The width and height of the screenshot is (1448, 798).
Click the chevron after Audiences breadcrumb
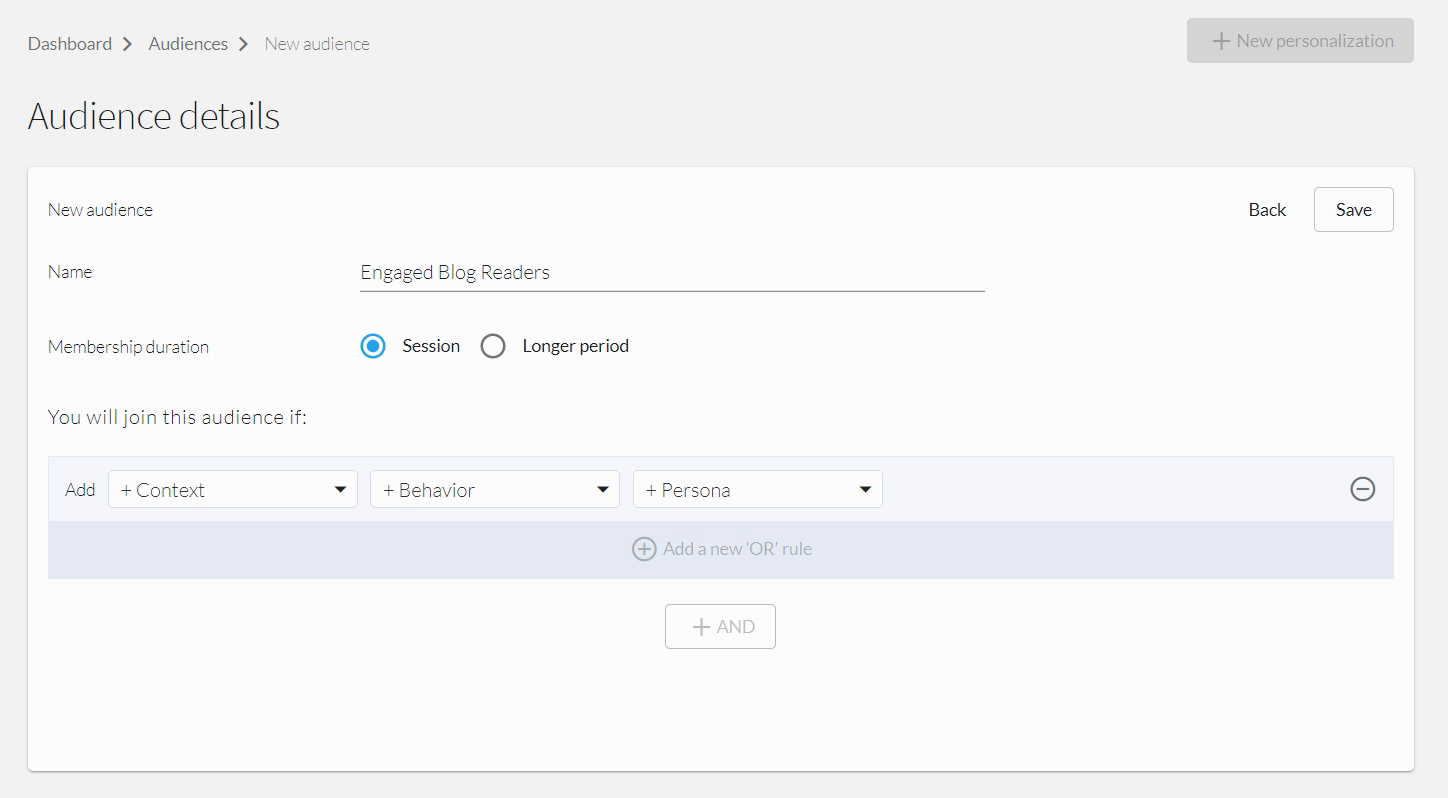[x=244, y=44]
